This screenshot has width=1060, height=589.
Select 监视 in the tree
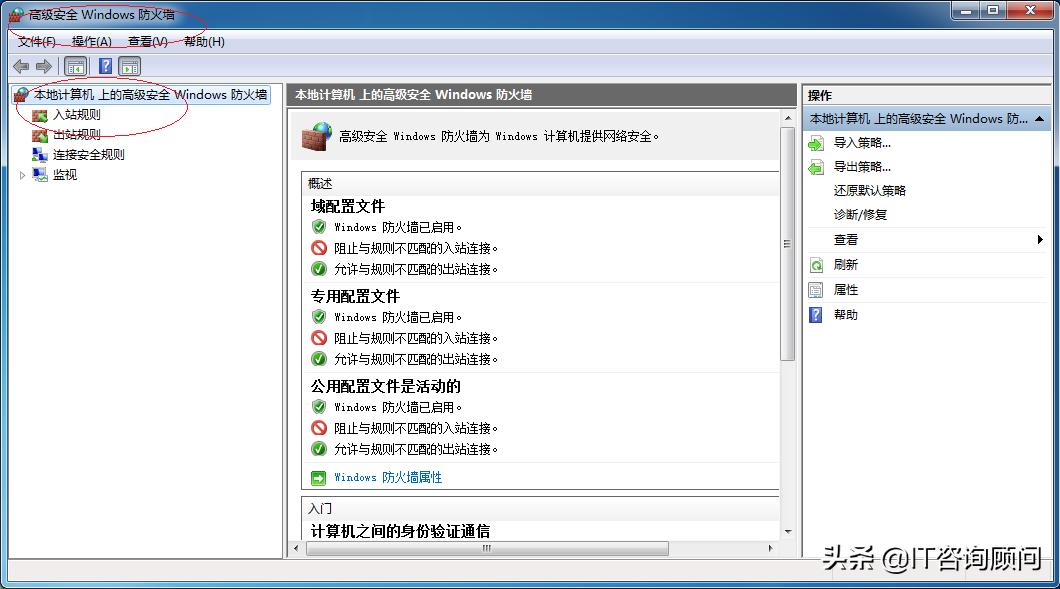pos(65,174)
